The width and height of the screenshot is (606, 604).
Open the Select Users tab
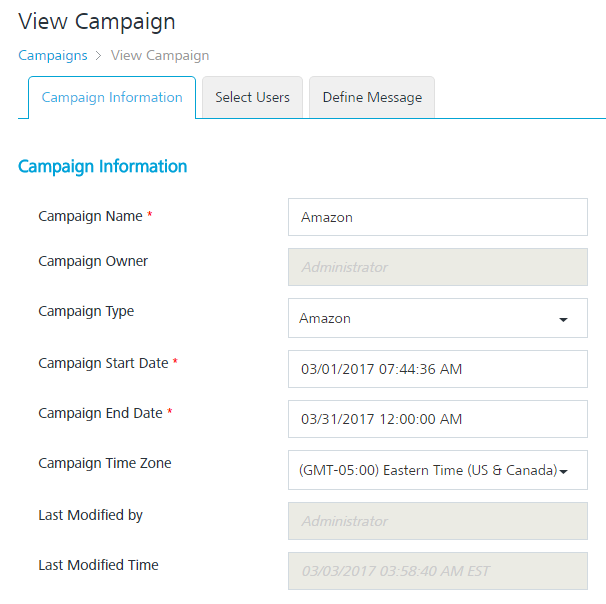[x=252, y=98]
